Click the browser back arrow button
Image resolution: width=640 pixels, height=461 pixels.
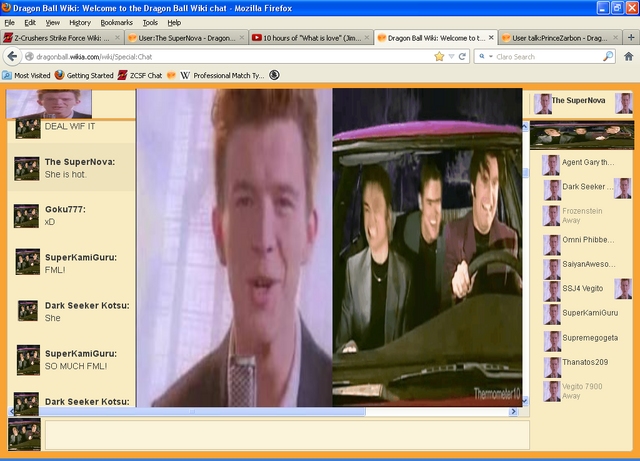pos(12,56)
